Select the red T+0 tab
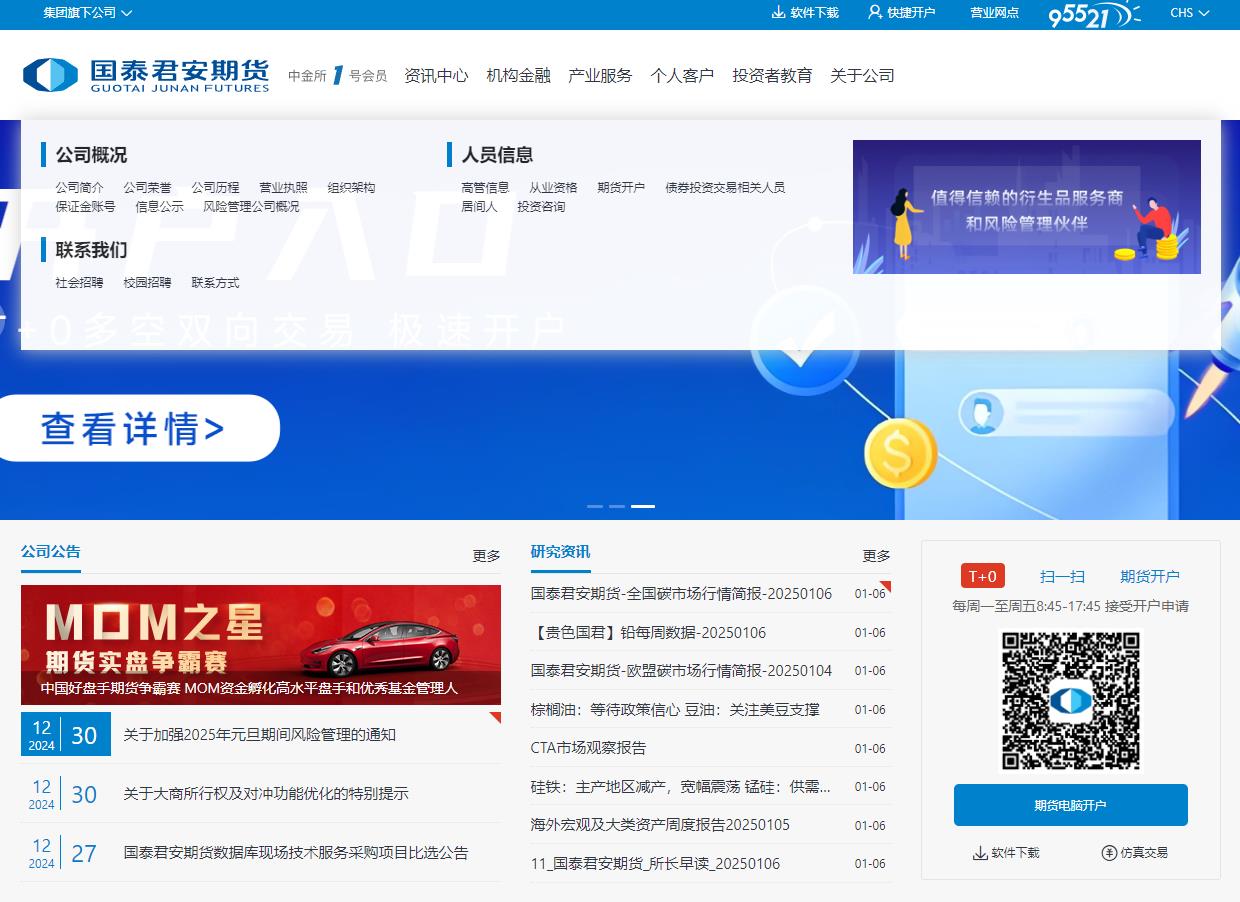1240x902 pixels. point(983,576)
